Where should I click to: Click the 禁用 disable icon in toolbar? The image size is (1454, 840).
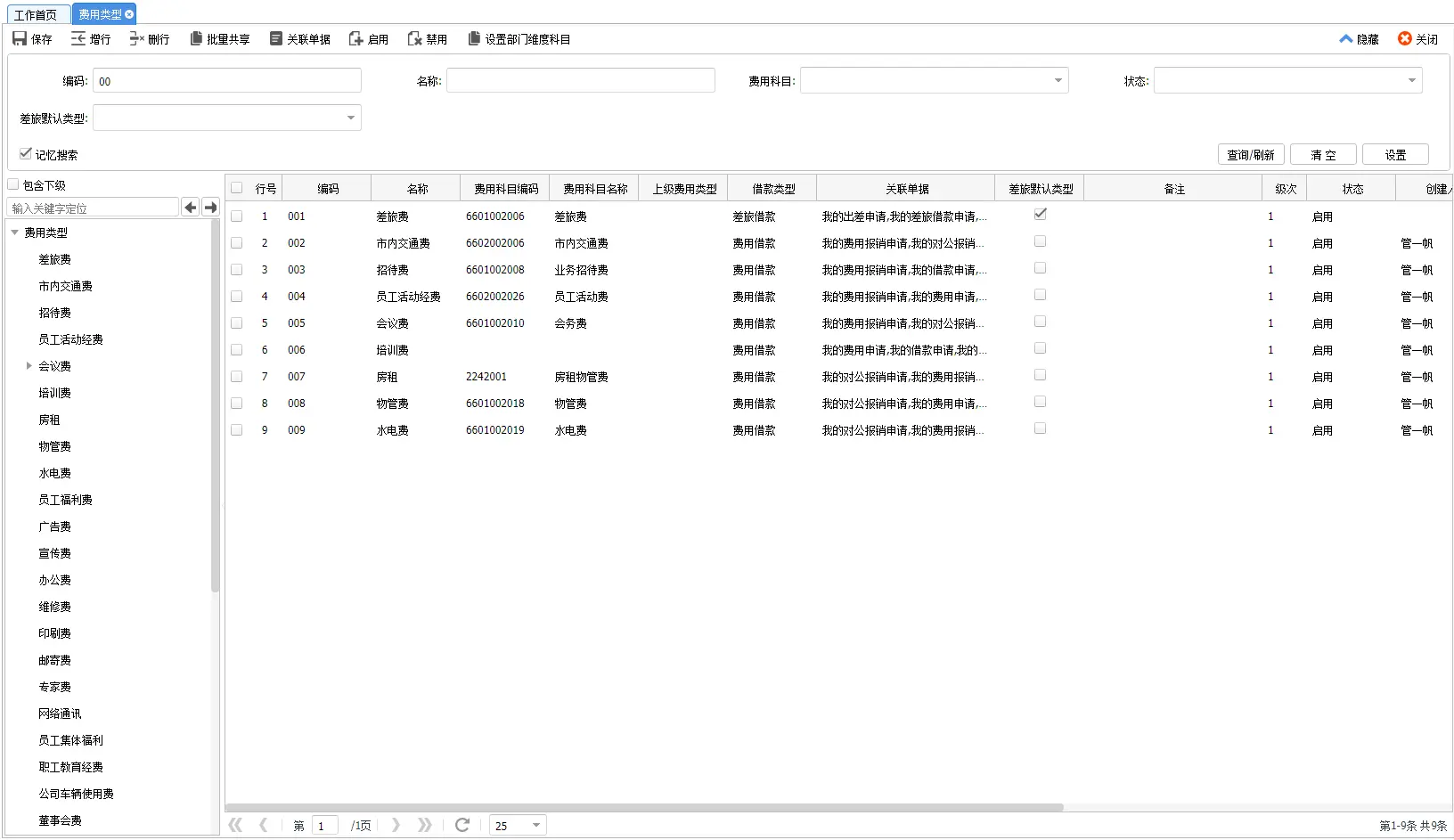[414, 38]
